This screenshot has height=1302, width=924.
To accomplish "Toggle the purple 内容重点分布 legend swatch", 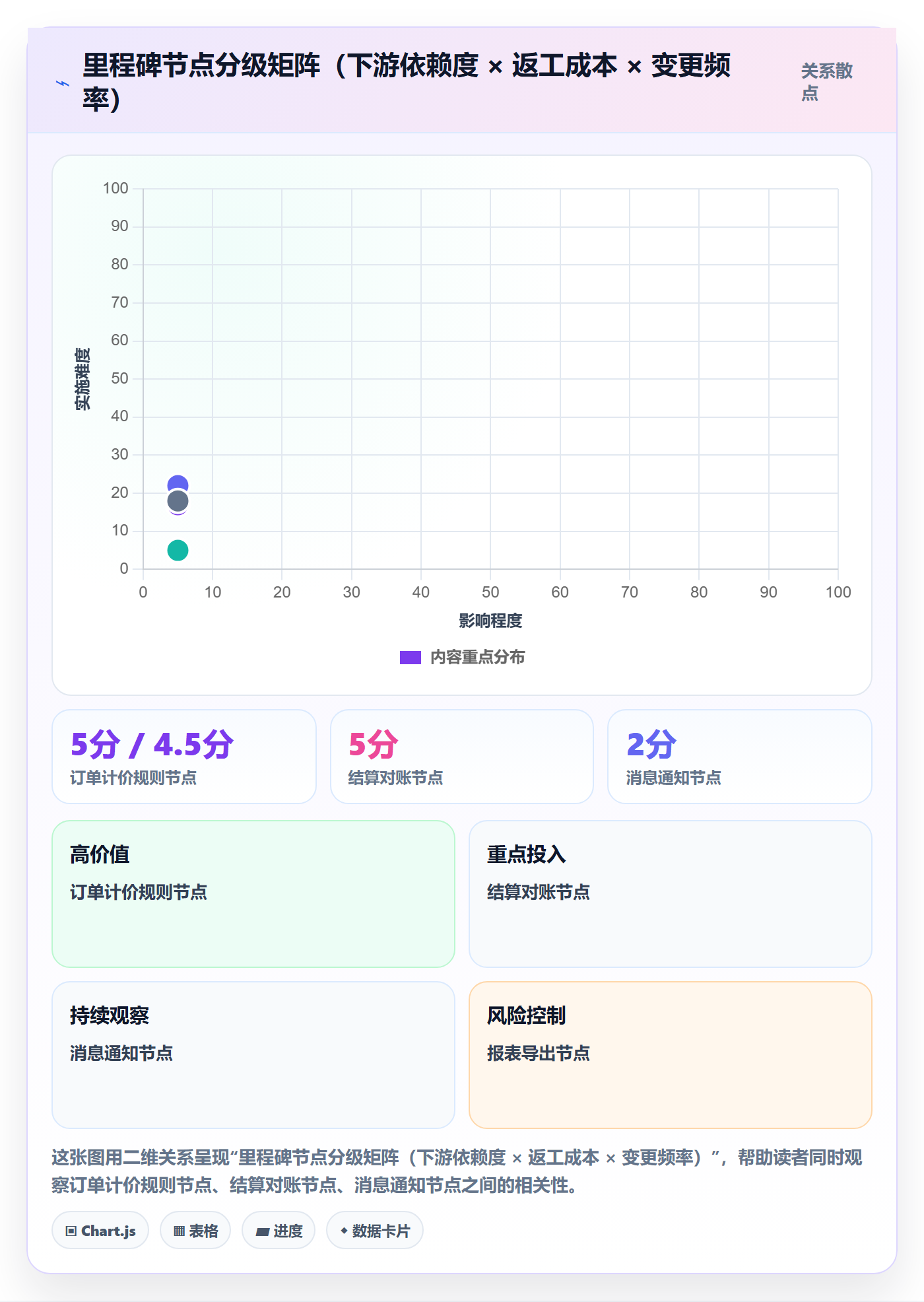I will [411, 658].
